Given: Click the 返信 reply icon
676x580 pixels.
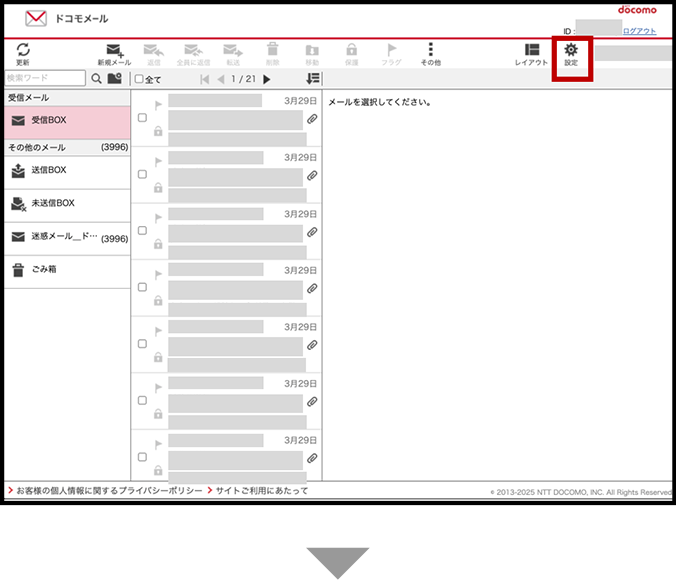Looking at the screenshot, I should (153, 50).
